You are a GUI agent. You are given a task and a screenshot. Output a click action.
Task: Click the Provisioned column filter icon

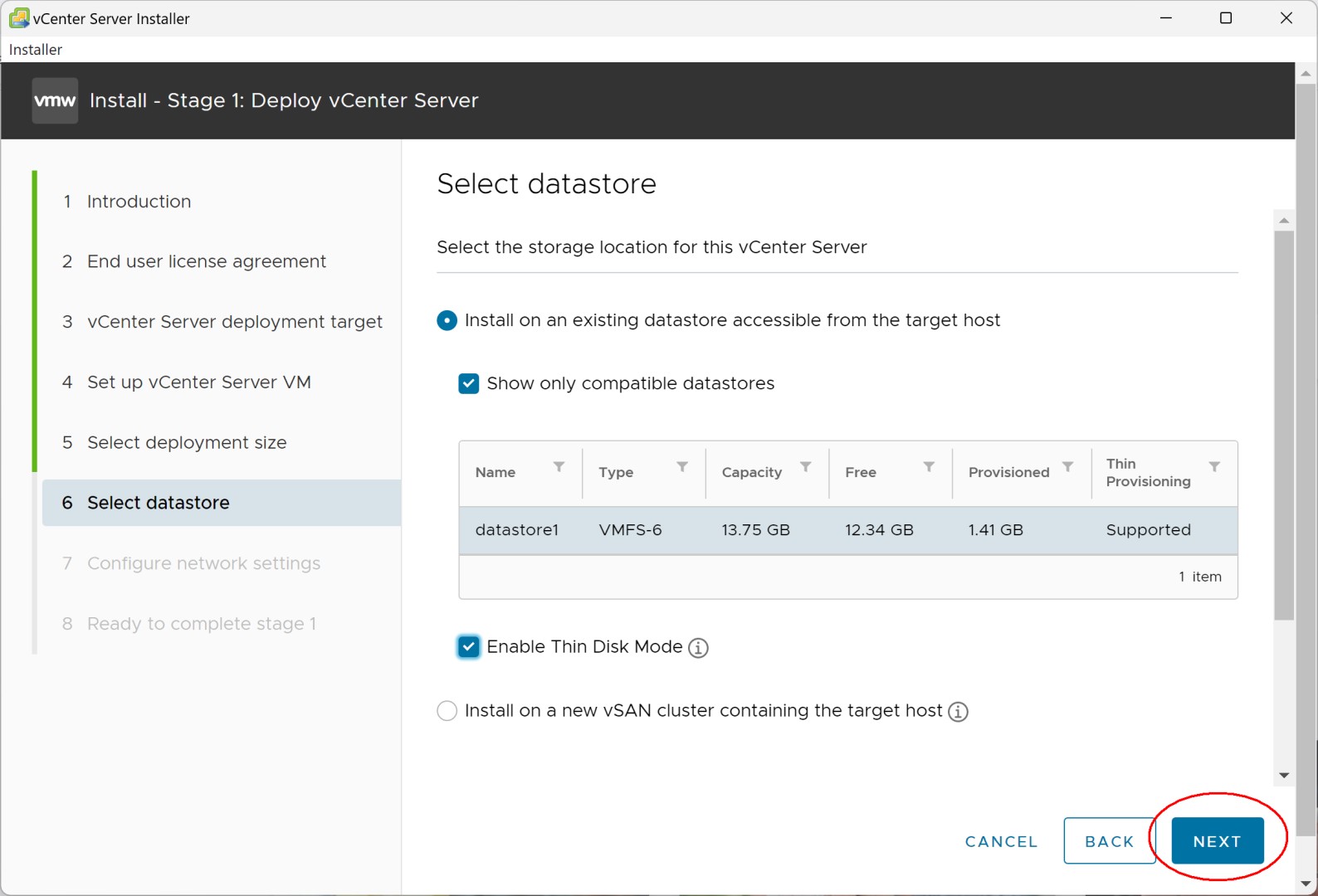[x=1068, y=467]
